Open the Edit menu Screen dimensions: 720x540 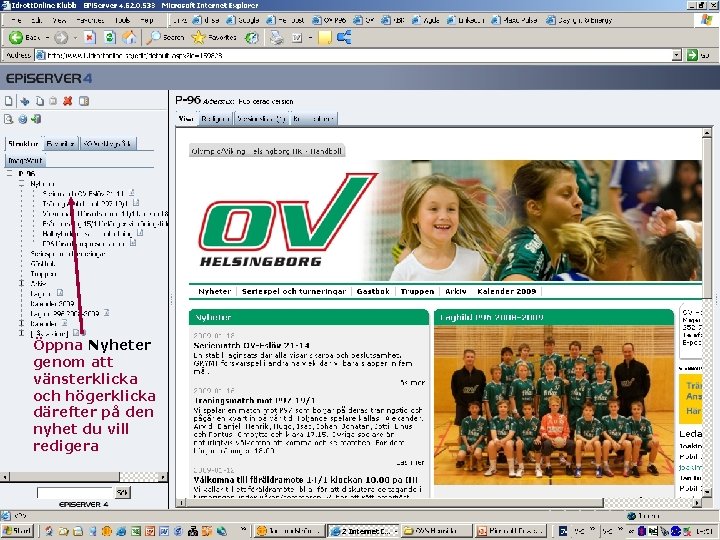point(37,20)
